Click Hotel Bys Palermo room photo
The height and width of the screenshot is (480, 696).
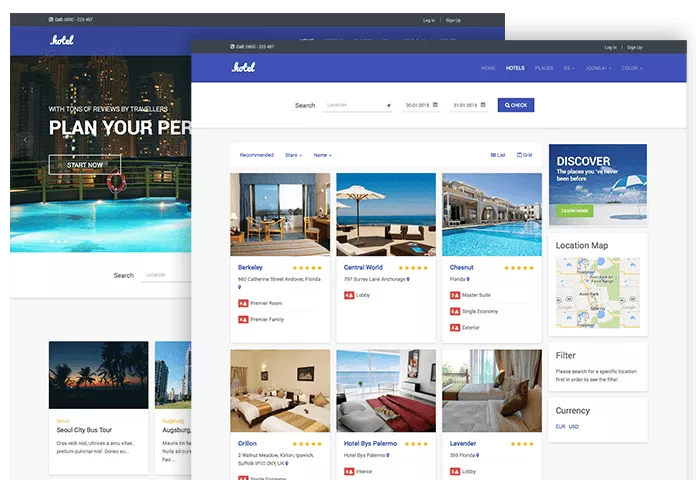tap(386, 391)
